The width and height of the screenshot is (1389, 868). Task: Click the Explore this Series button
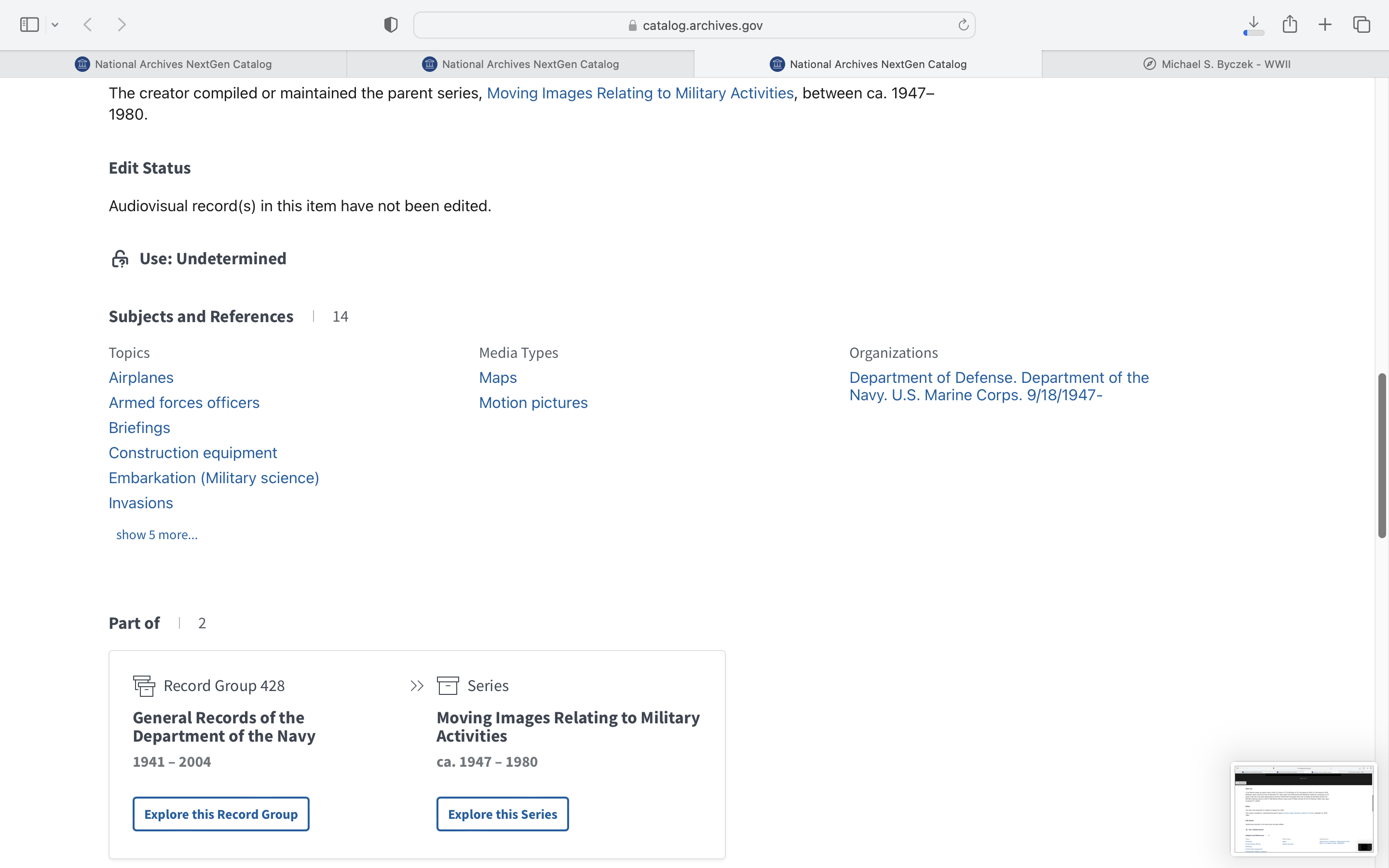point(502,814)
